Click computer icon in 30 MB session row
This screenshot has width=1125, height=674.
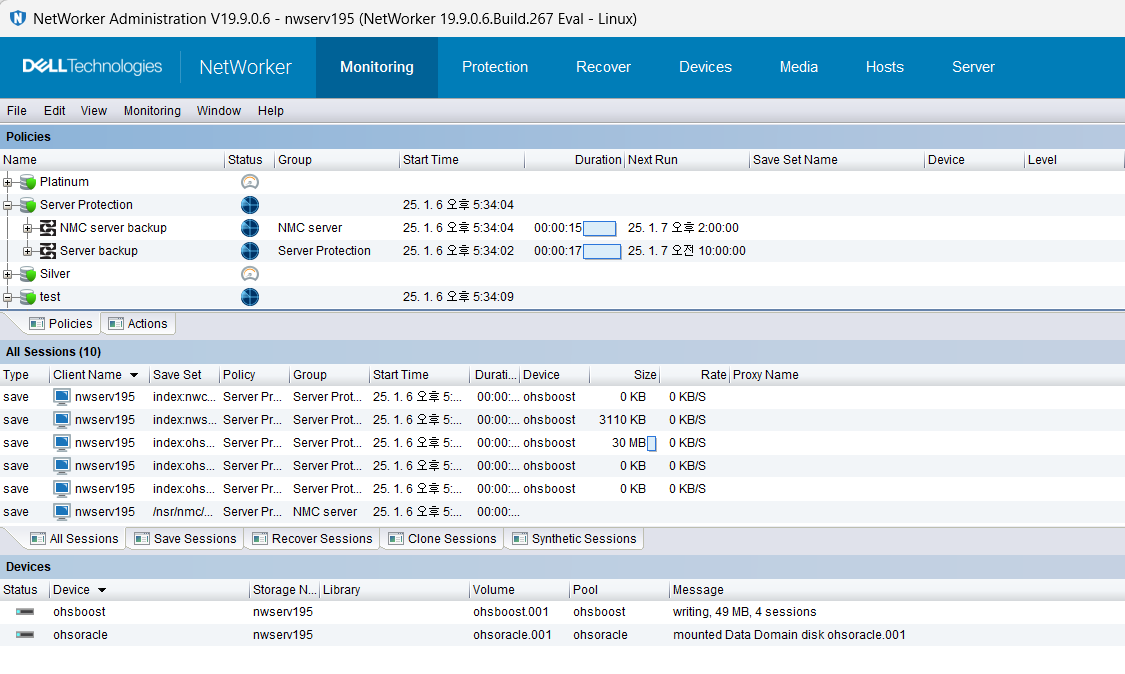(62, 442)
